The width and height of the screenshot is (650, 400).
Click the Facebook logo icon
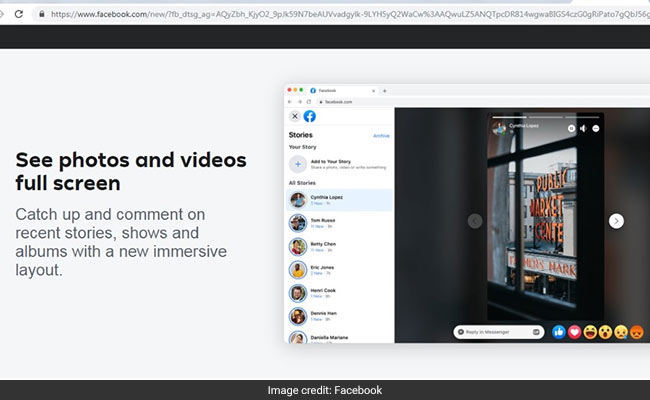[x=310, y=116]
